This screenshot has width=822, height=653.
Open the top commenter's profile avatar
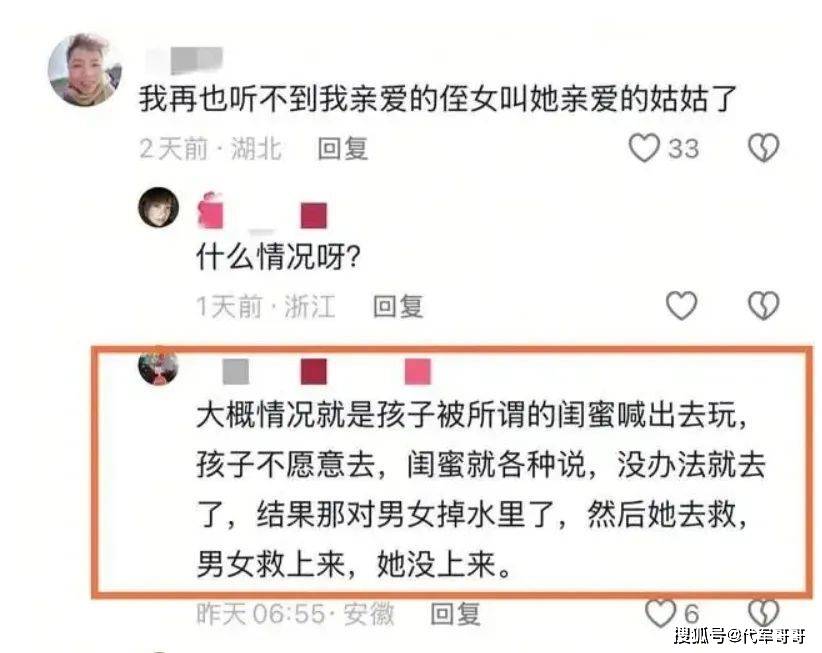click(85, 70)
